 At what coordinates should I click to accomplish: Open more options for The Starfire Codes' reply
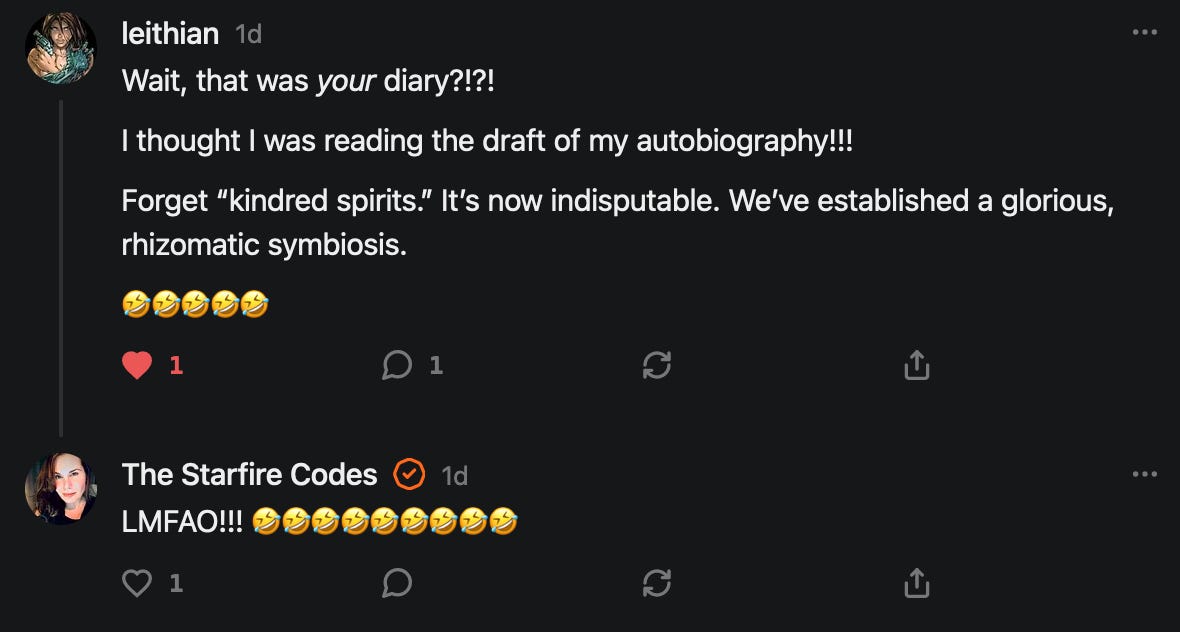(x=1145, y=474)
